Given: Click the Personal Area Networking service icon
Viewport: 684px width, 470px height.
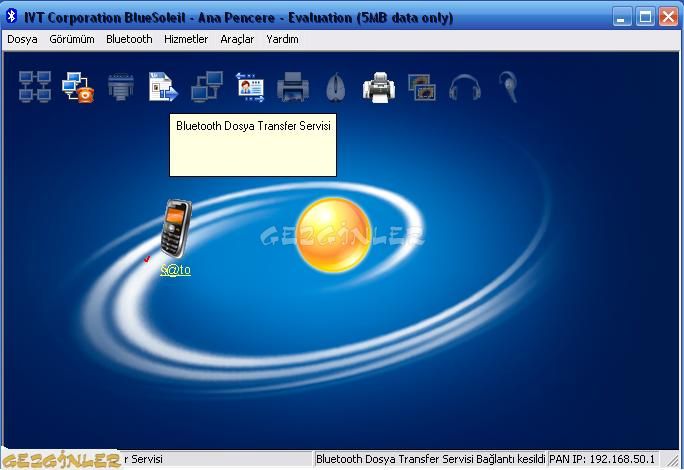Looking at the screenshot, I should pyautogui.click(x=35, y=87).
